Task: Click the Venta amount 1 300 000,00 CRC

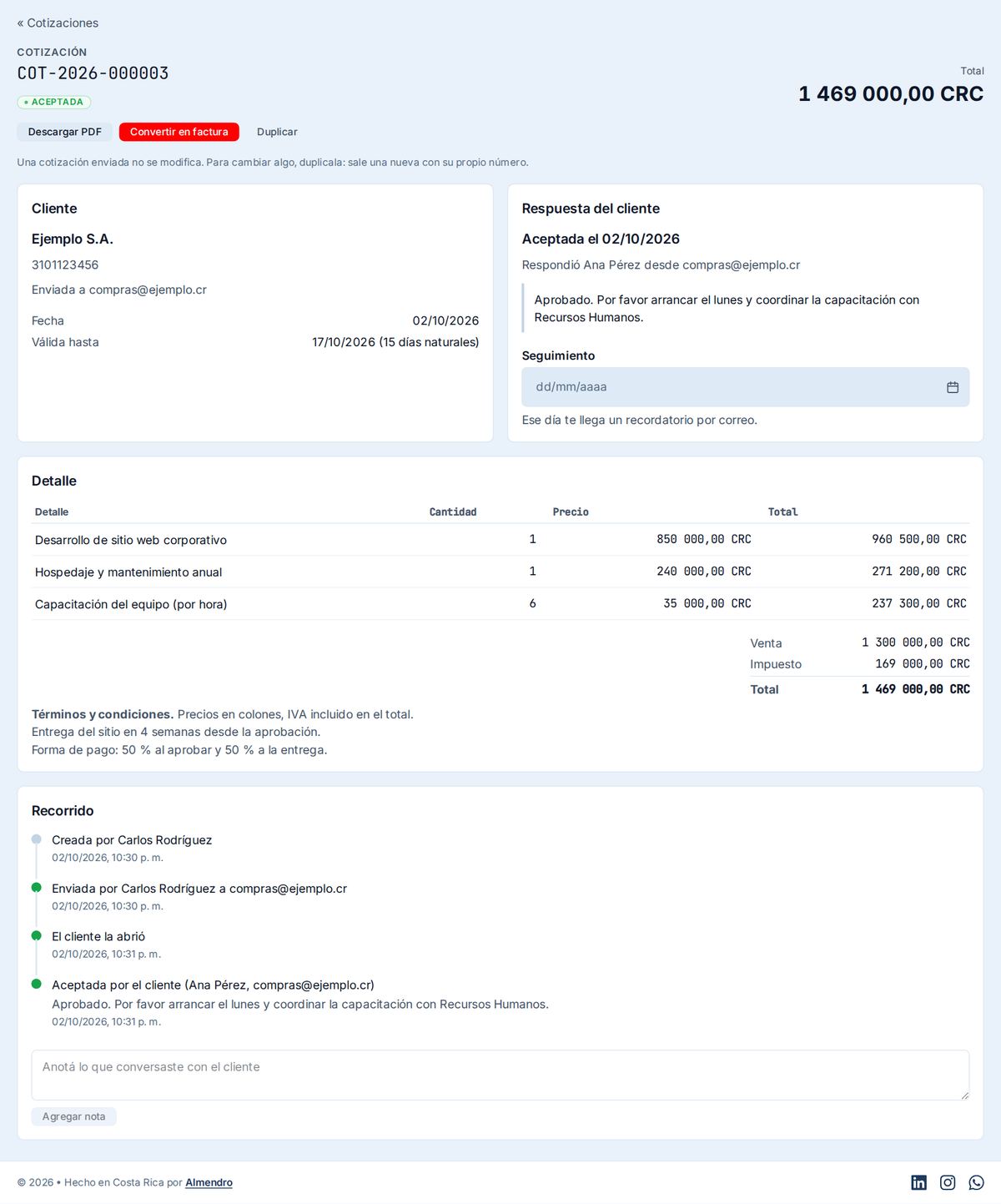Action: (x=916, y=642)
